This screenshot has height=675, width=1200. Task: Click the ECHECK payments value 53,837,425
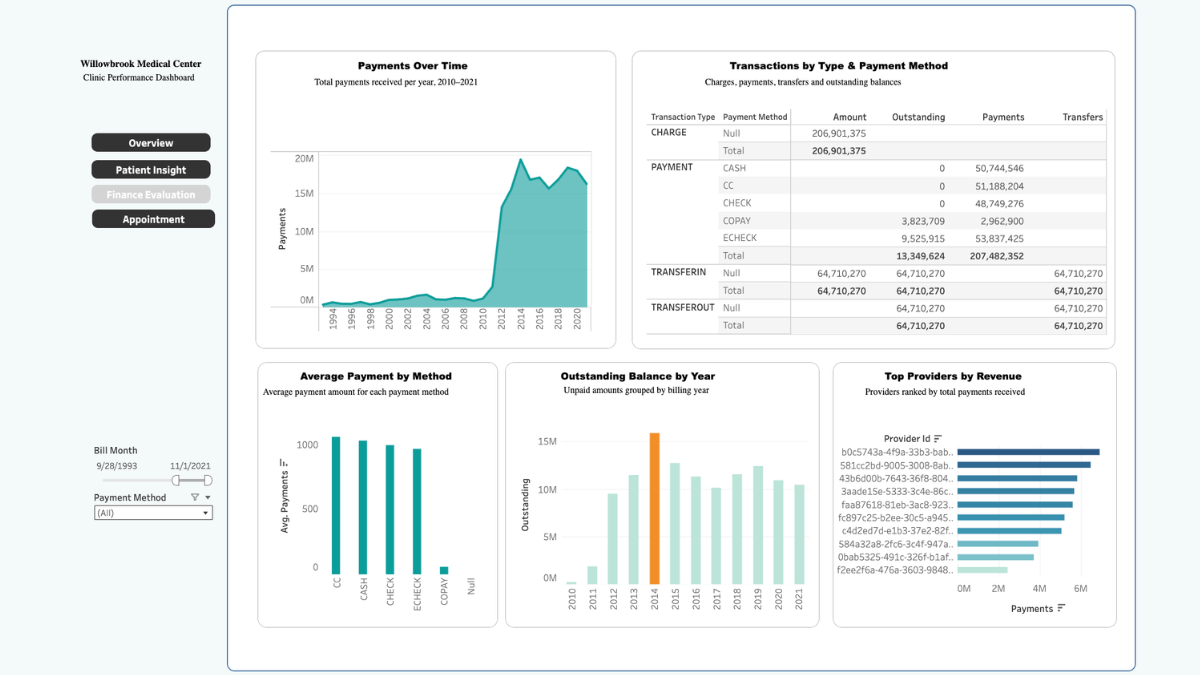(x=998, y=238)
